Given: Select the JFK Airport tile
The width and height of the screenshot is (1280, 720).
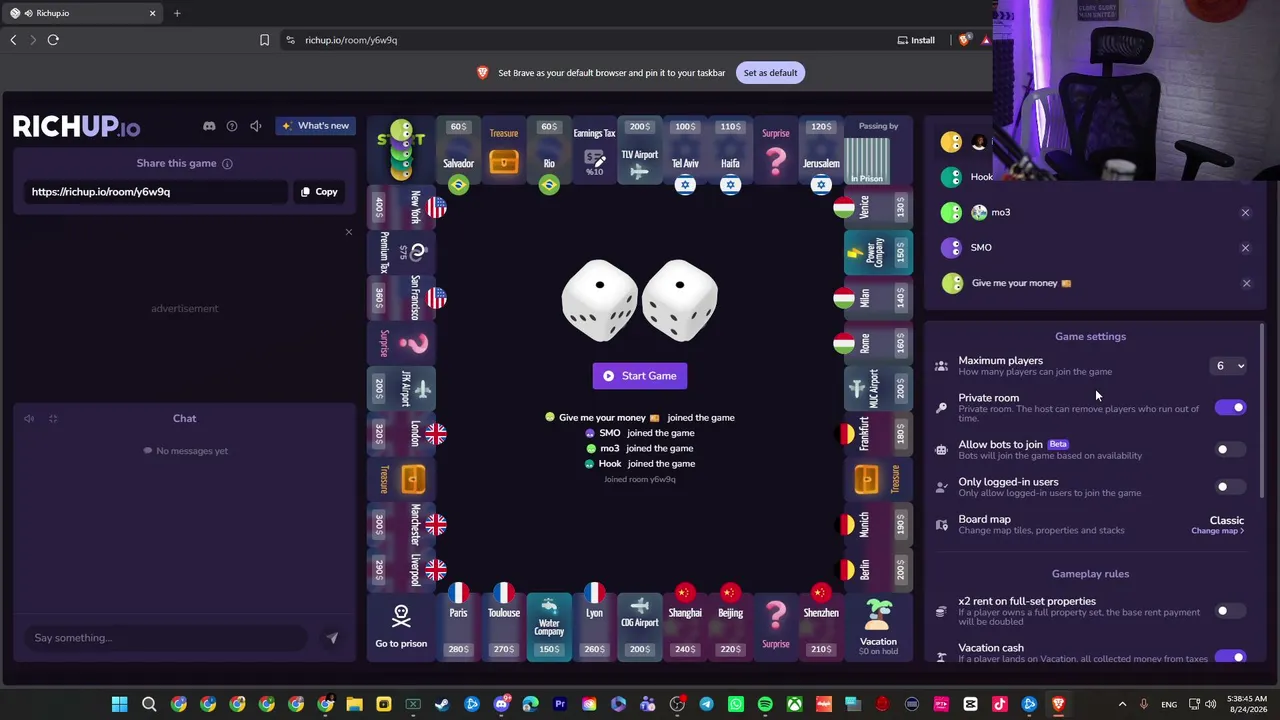Looking at the screenshot, I should click(401, 388).
